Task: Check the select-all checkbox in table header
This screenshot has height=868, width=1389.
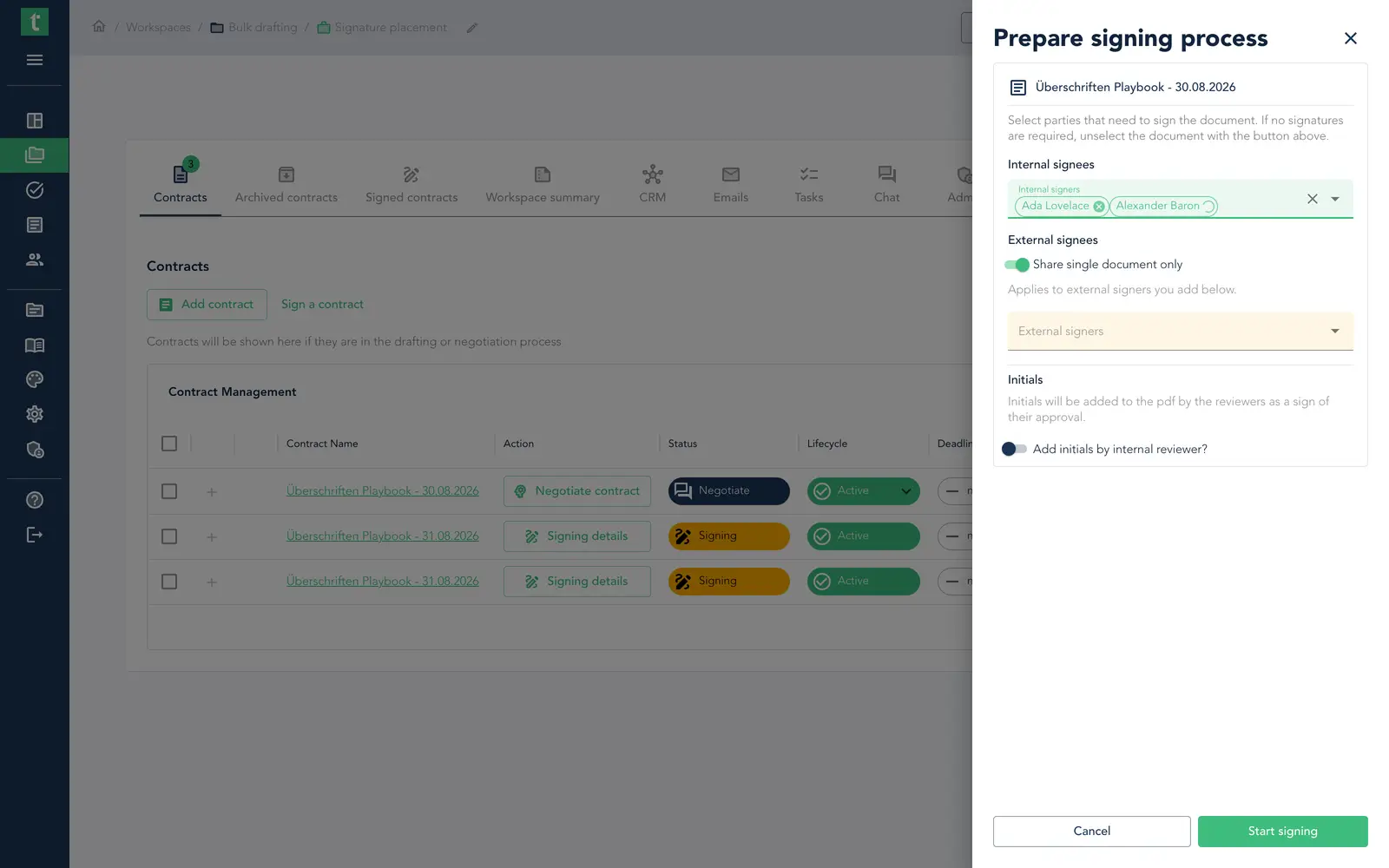Action: pyautogui.click(x=169, y=444)
